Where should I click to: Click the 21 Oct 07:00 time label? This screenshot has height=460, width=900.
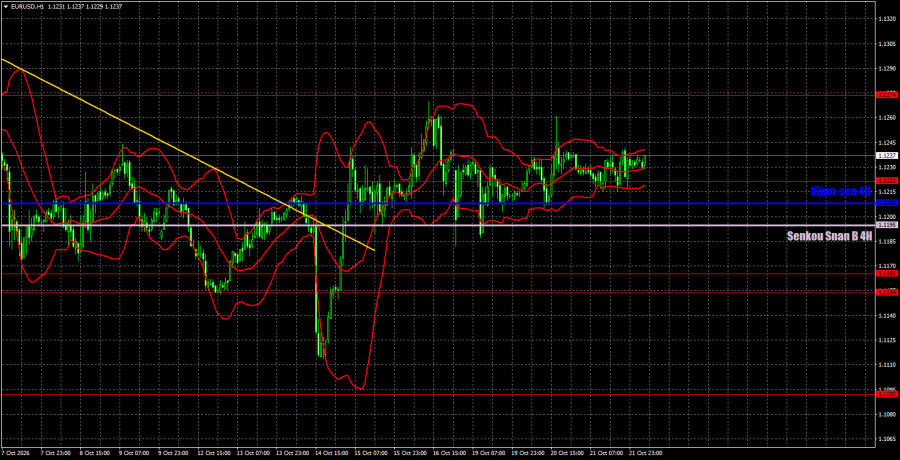click(x=607, y=453)
